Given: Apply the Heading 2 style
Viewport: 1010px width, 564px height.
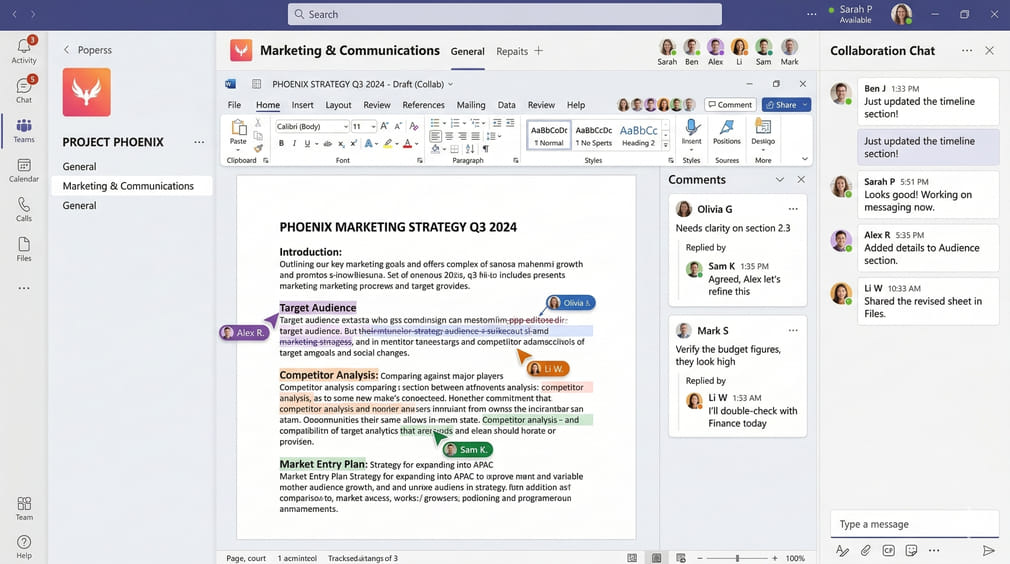Looking at the screenshot, I should click(638, 135).
